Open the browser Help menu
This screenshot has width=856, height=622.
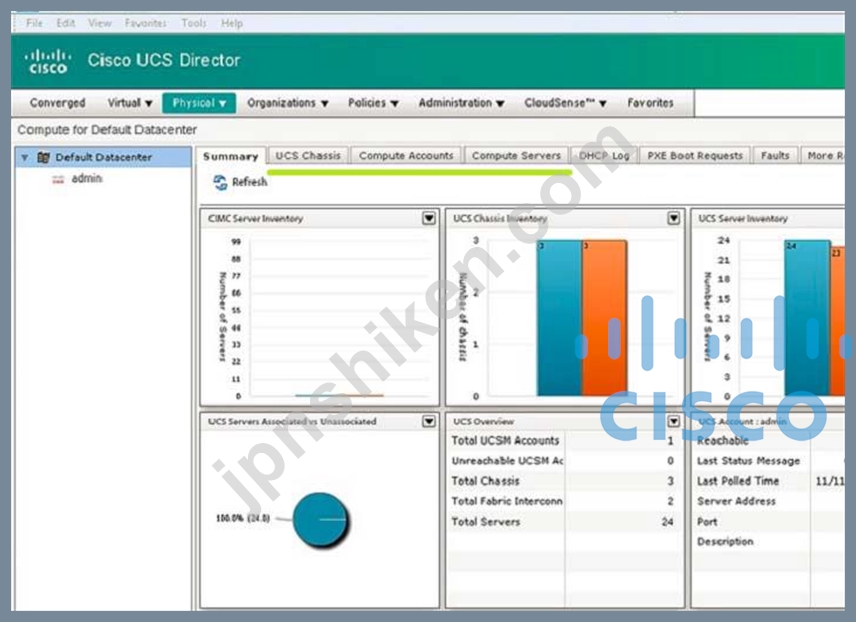(x=231, y=23)
